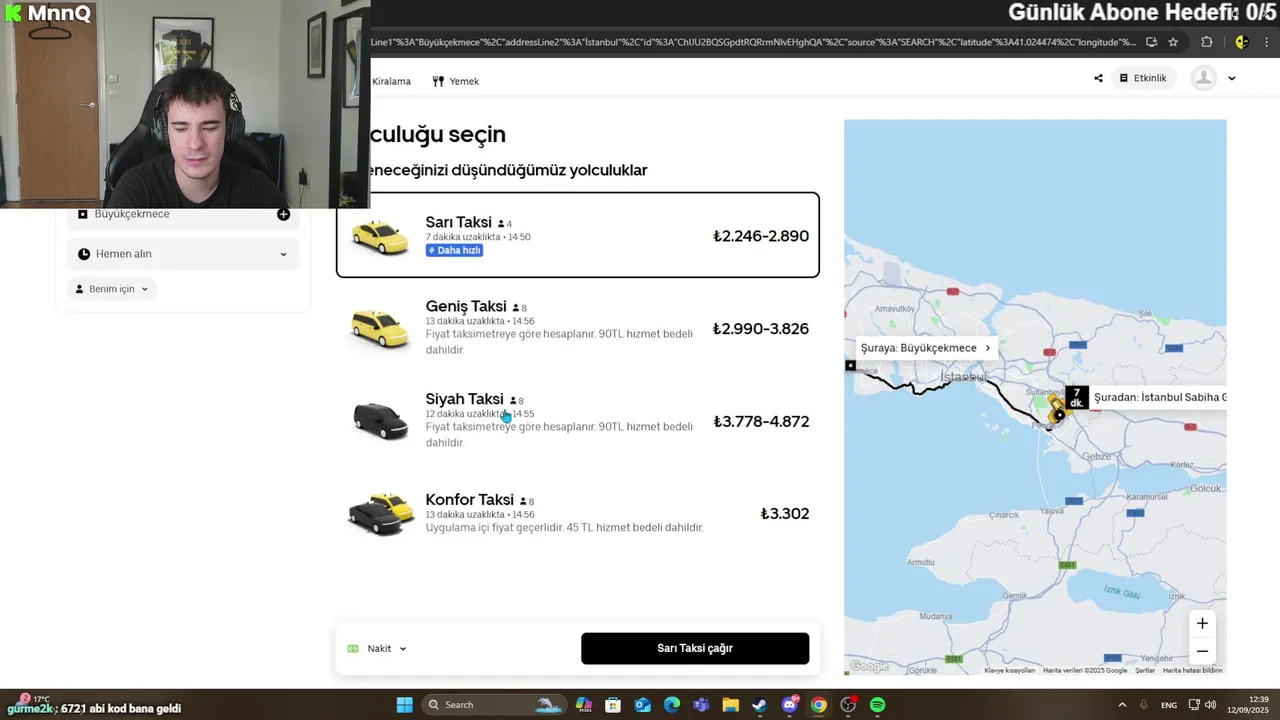This screenshot has height=720, width=1280.
Task: Click the Daha hızlı badge
Action: point(454,250)
